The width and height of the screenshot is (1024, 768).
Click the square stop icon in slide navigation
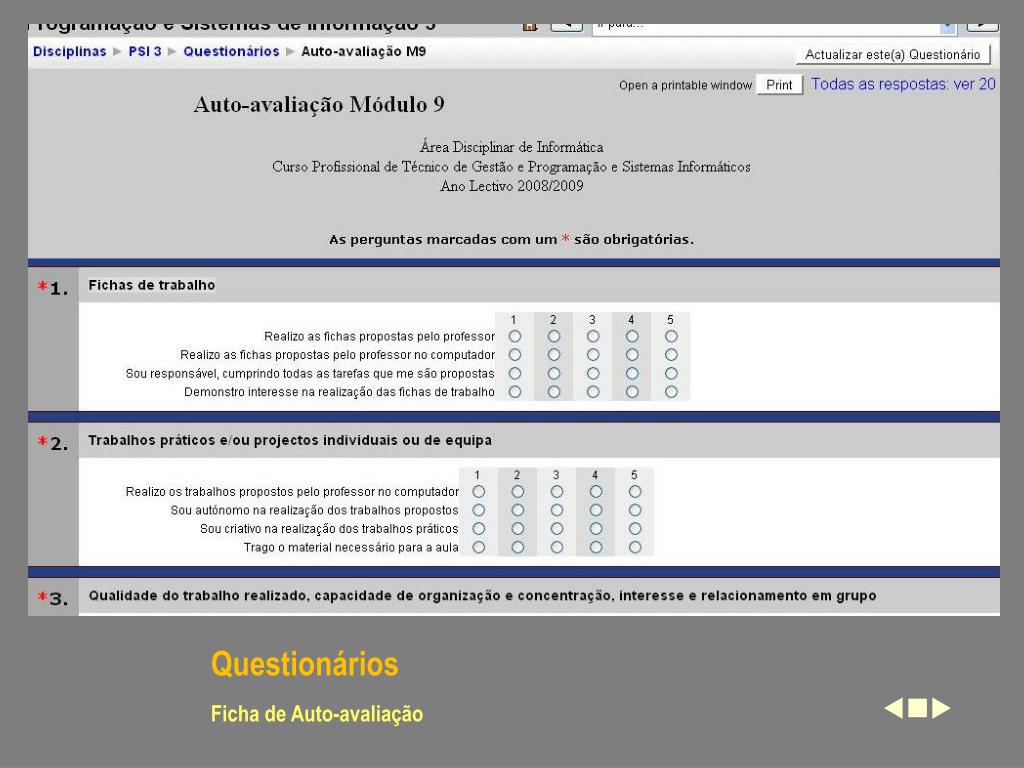(918, 708)
